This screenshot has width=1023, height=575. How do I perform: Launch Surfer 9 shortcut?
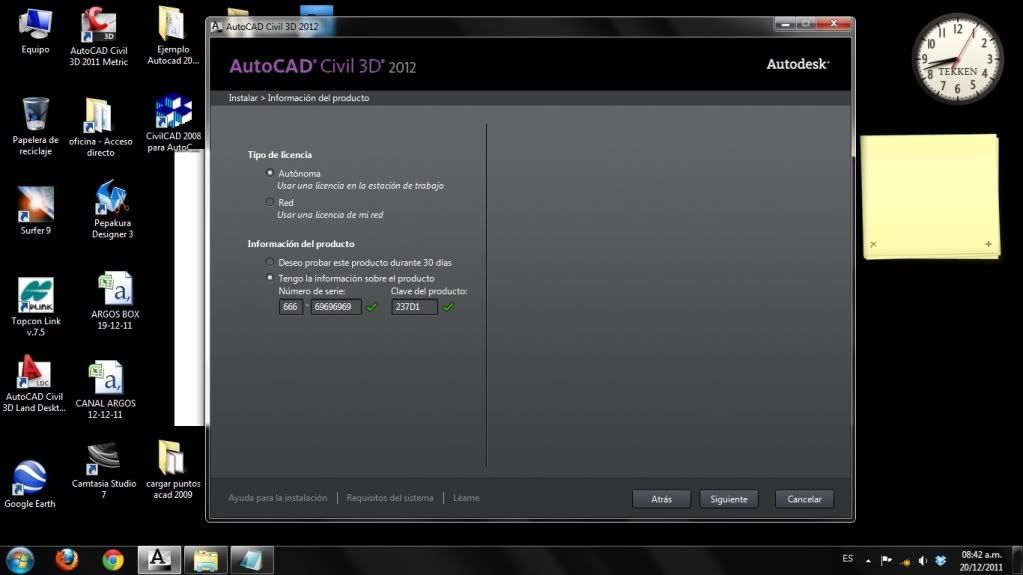click(35, 211)
